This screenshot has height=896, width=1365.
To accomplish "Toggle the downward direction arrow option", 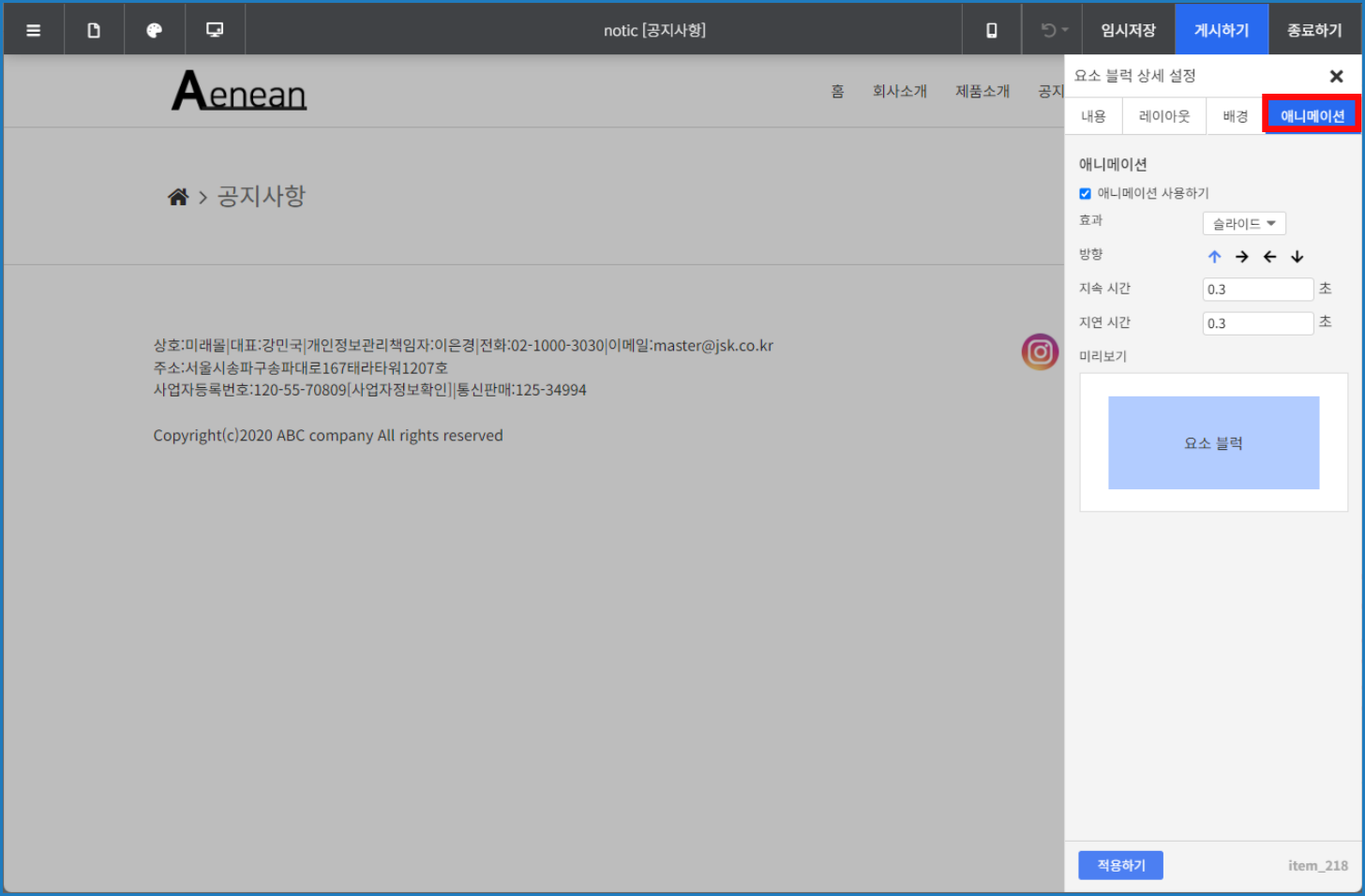I will coord(1297,256).
